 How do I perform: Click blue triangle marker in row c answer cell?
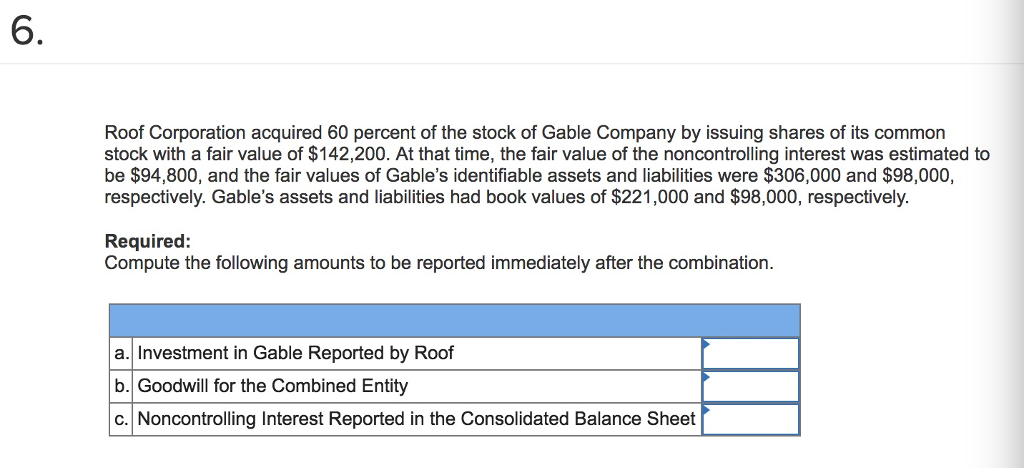(x=705, y=409)
